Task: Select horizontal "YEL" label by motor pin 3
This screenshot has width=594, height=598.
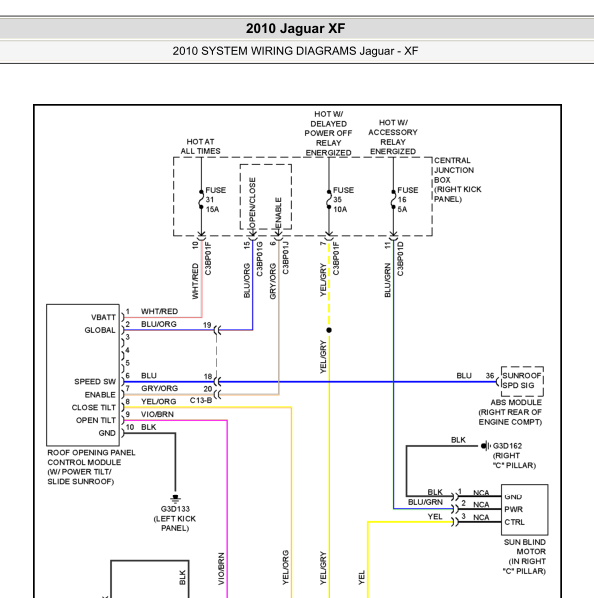Action: [435, 516]
